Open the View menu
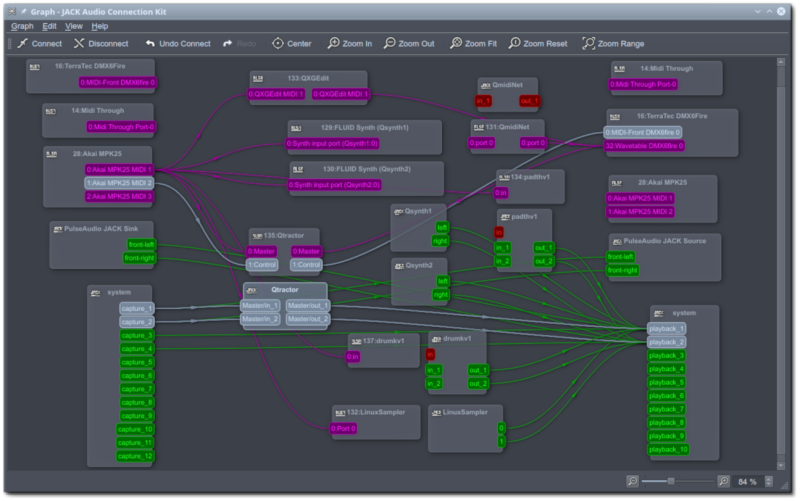Viewport: 800px width, 501px height. pyautogui.click(x=74, y=26)
